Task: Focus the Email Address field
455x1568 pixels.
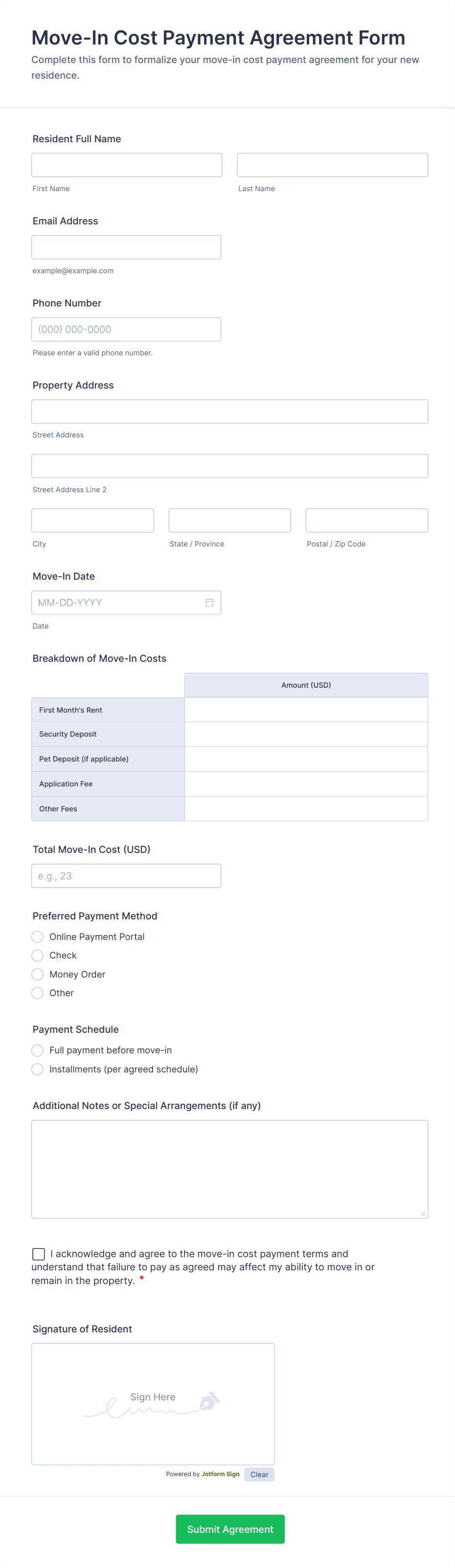Action: tap(126, 247)
